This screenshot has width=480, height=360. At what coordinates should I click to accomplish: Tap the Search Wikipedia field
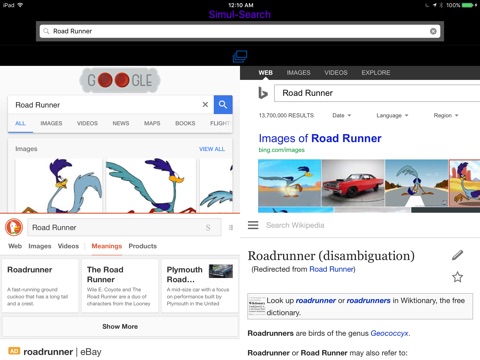coord(295,225)
